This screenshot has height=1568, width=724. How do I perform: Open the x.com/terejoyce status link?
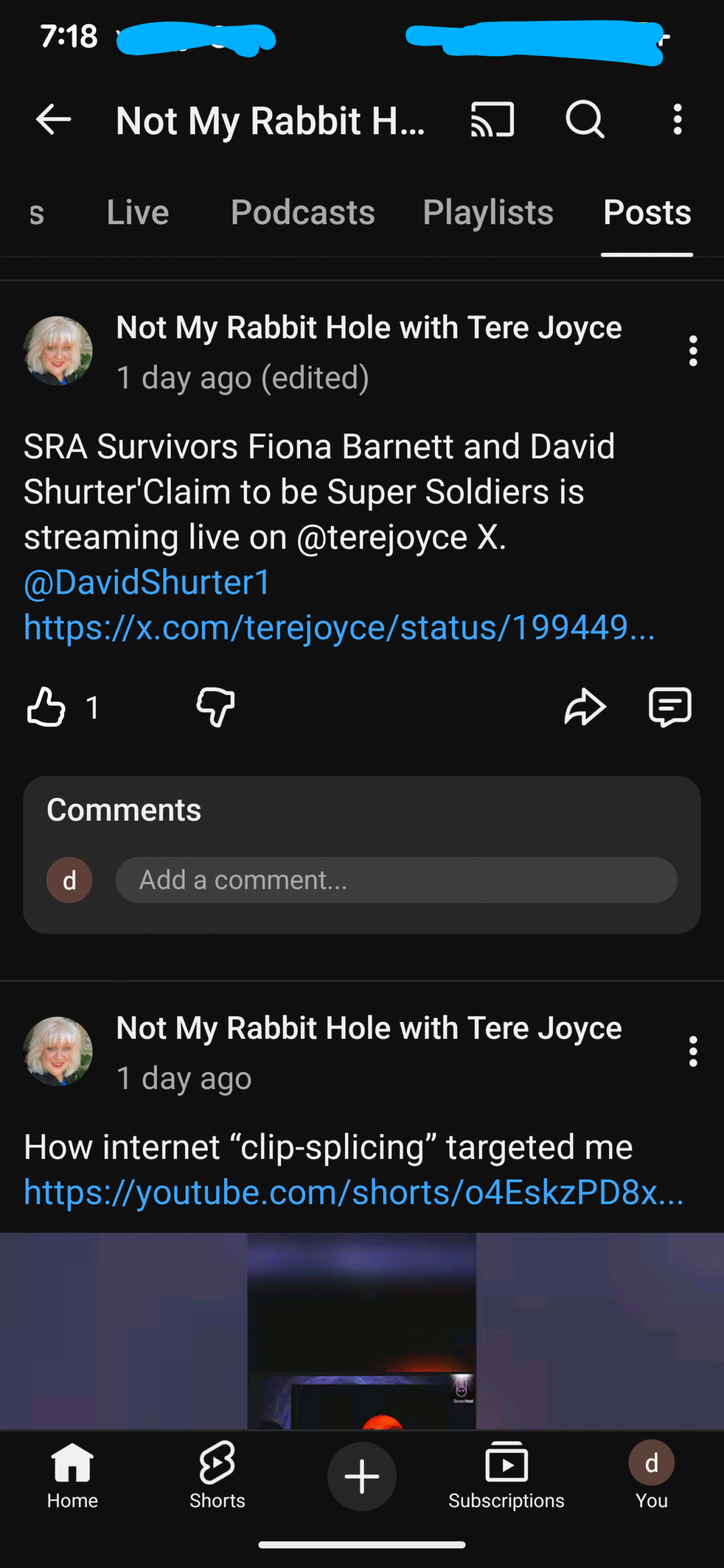[x=339, y=628]
